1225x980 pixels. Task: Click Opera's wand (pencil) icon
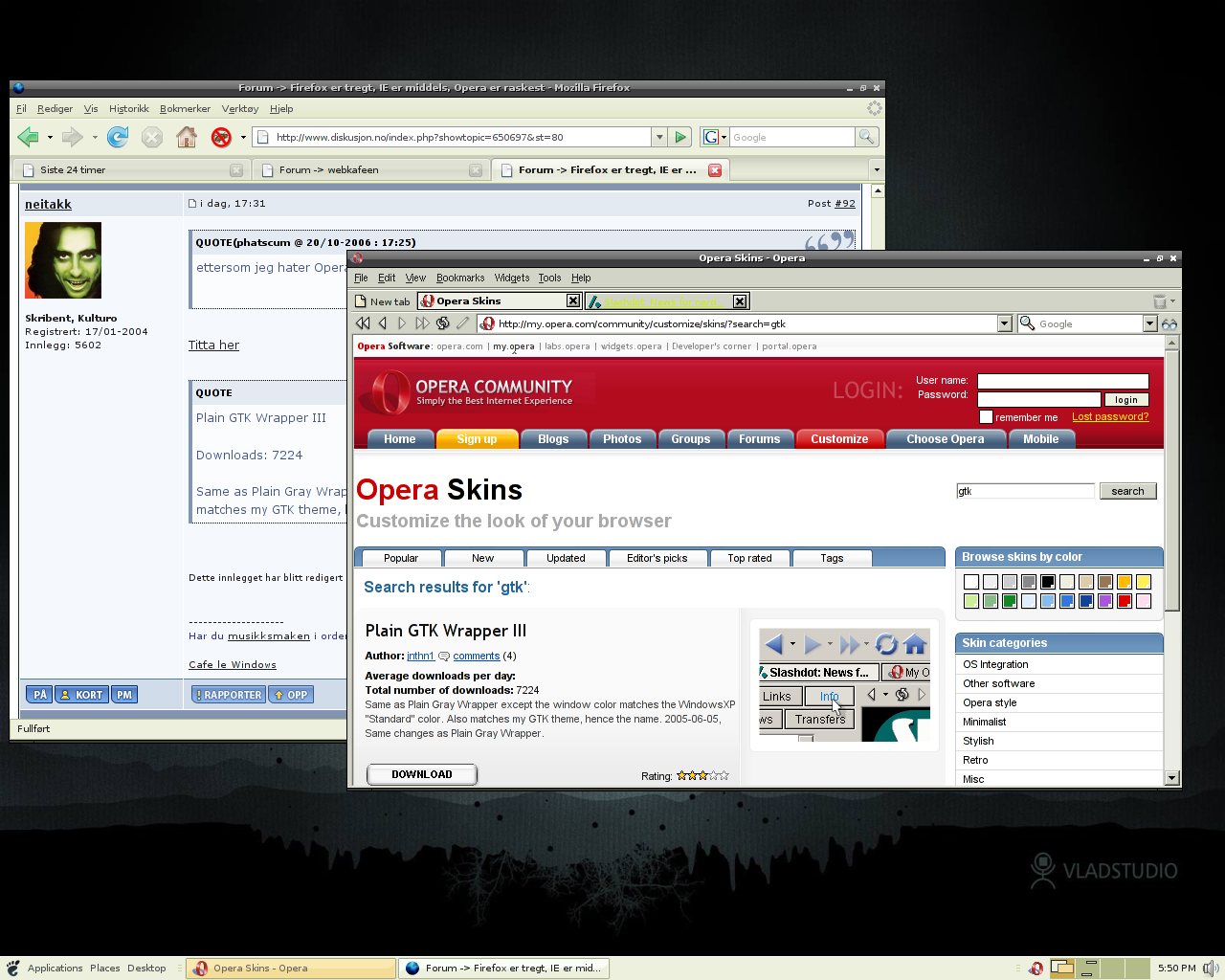[463, 323]
